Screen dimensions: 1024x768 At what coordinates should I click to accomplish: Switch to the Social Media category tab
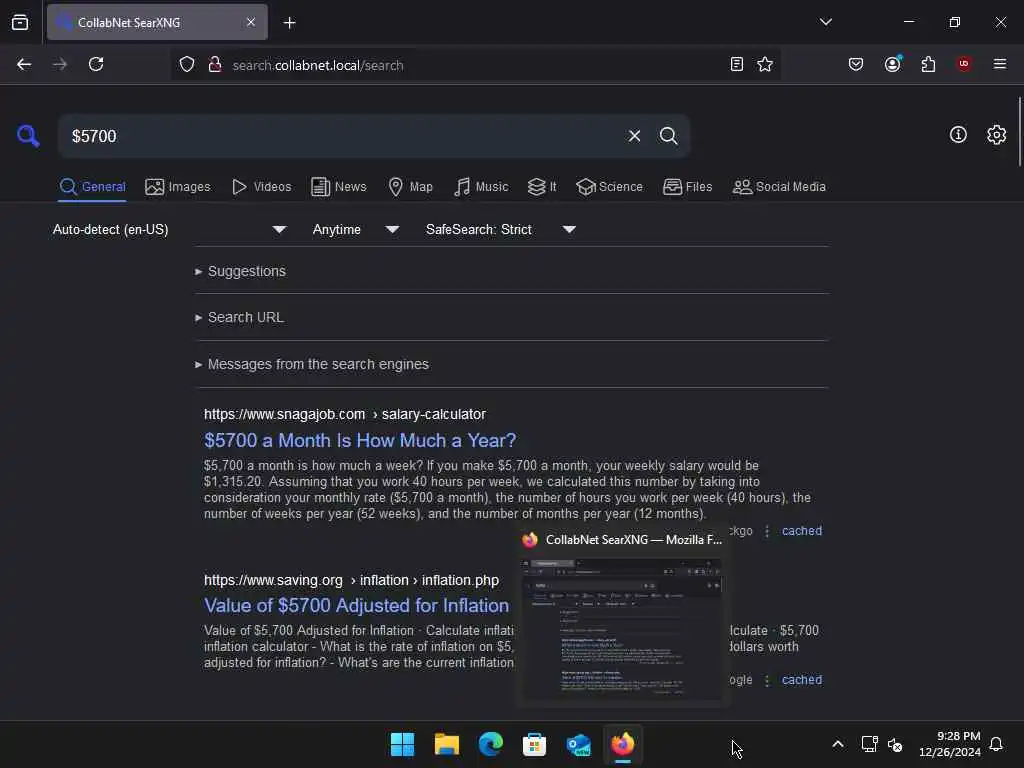[x=779, y=187]
